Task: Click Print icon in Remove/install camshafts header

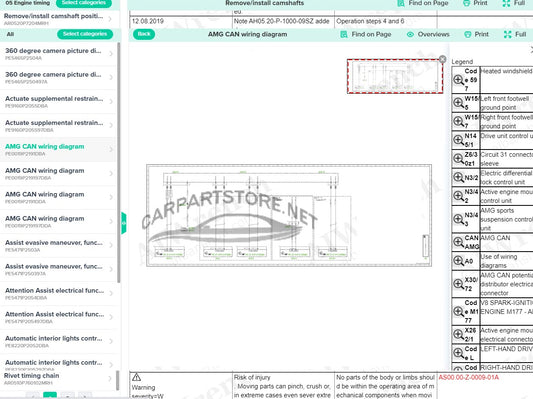Action: click(x=466, y=3)
